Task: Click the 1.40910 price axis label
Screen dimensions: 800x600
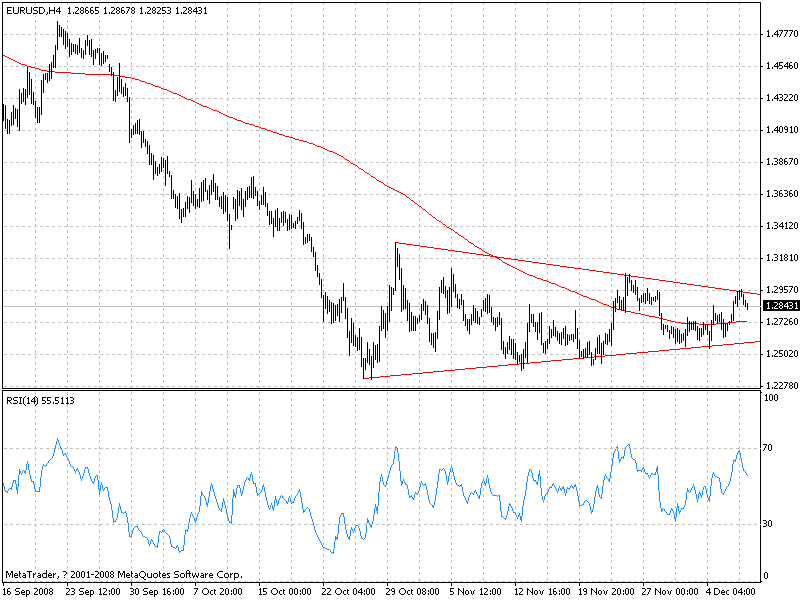Action: tap(782, 130)
